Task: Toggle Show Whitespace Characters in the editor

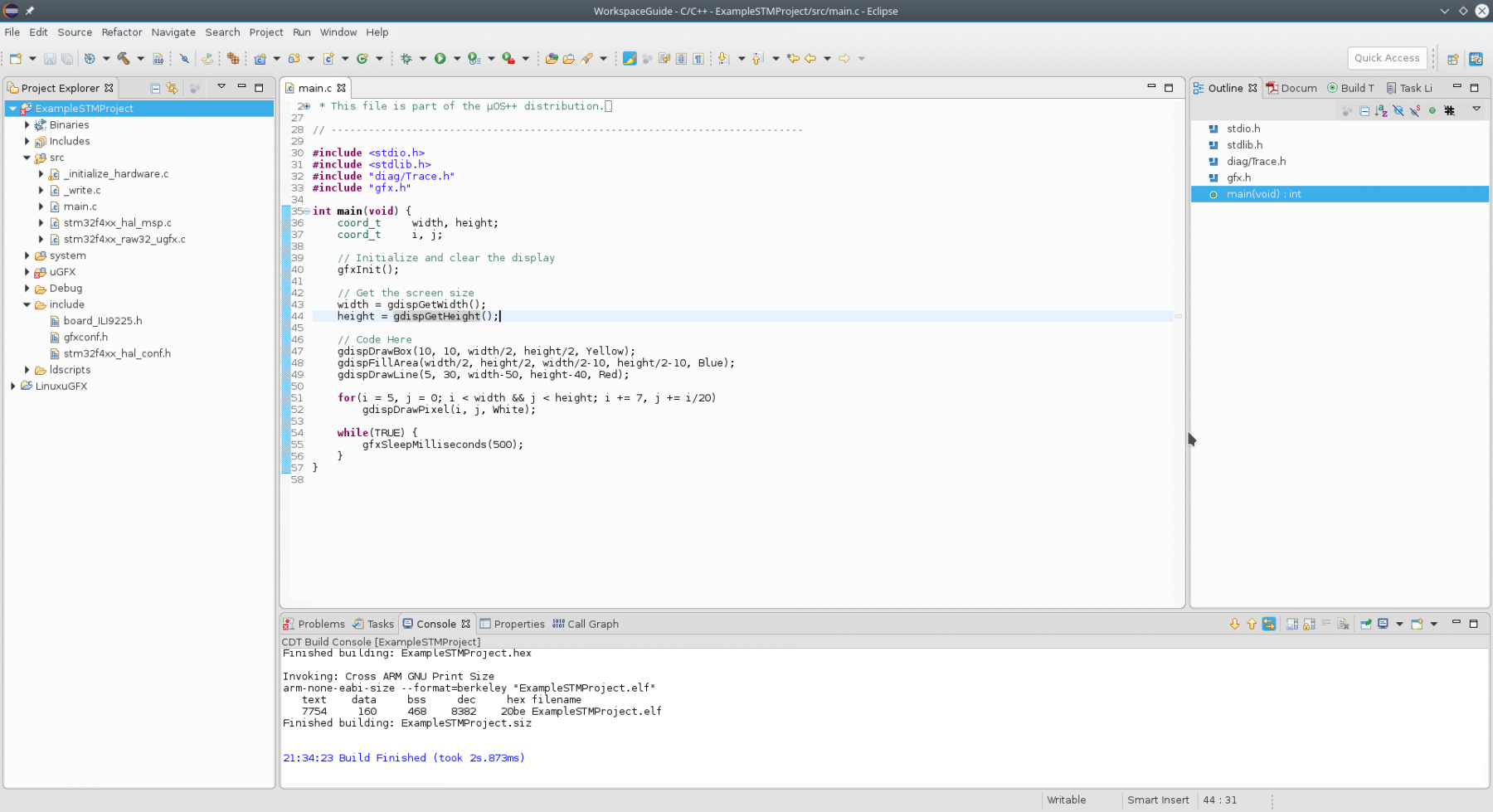Action: 698,58
